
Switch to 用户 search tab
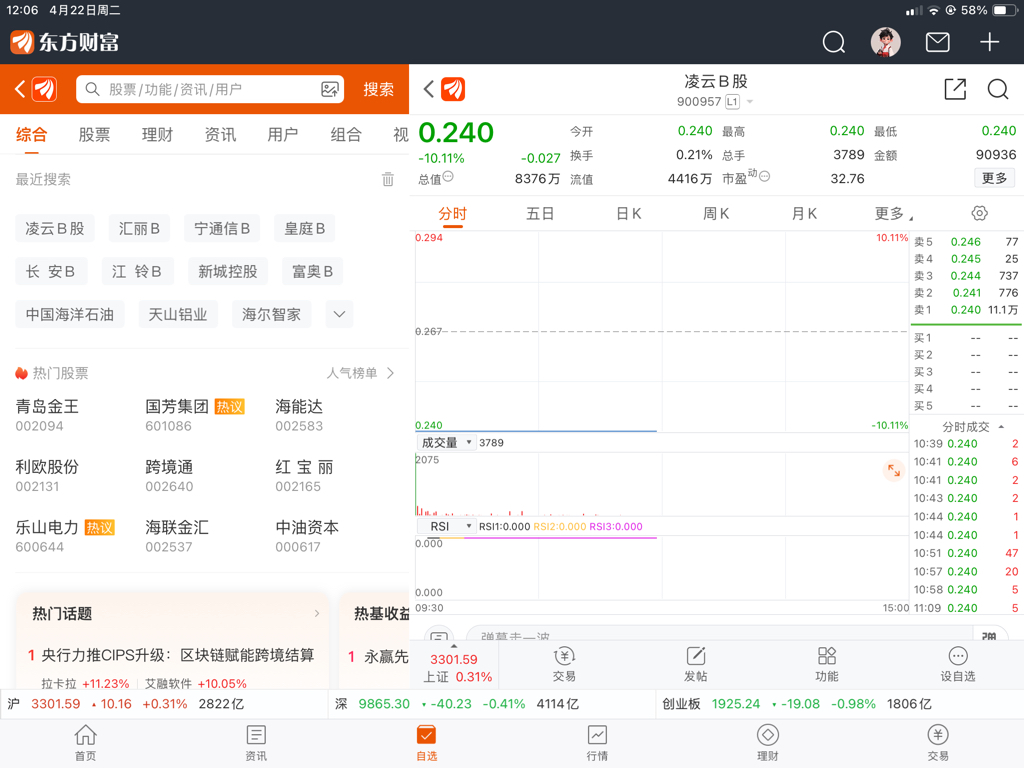pos(283,135)
